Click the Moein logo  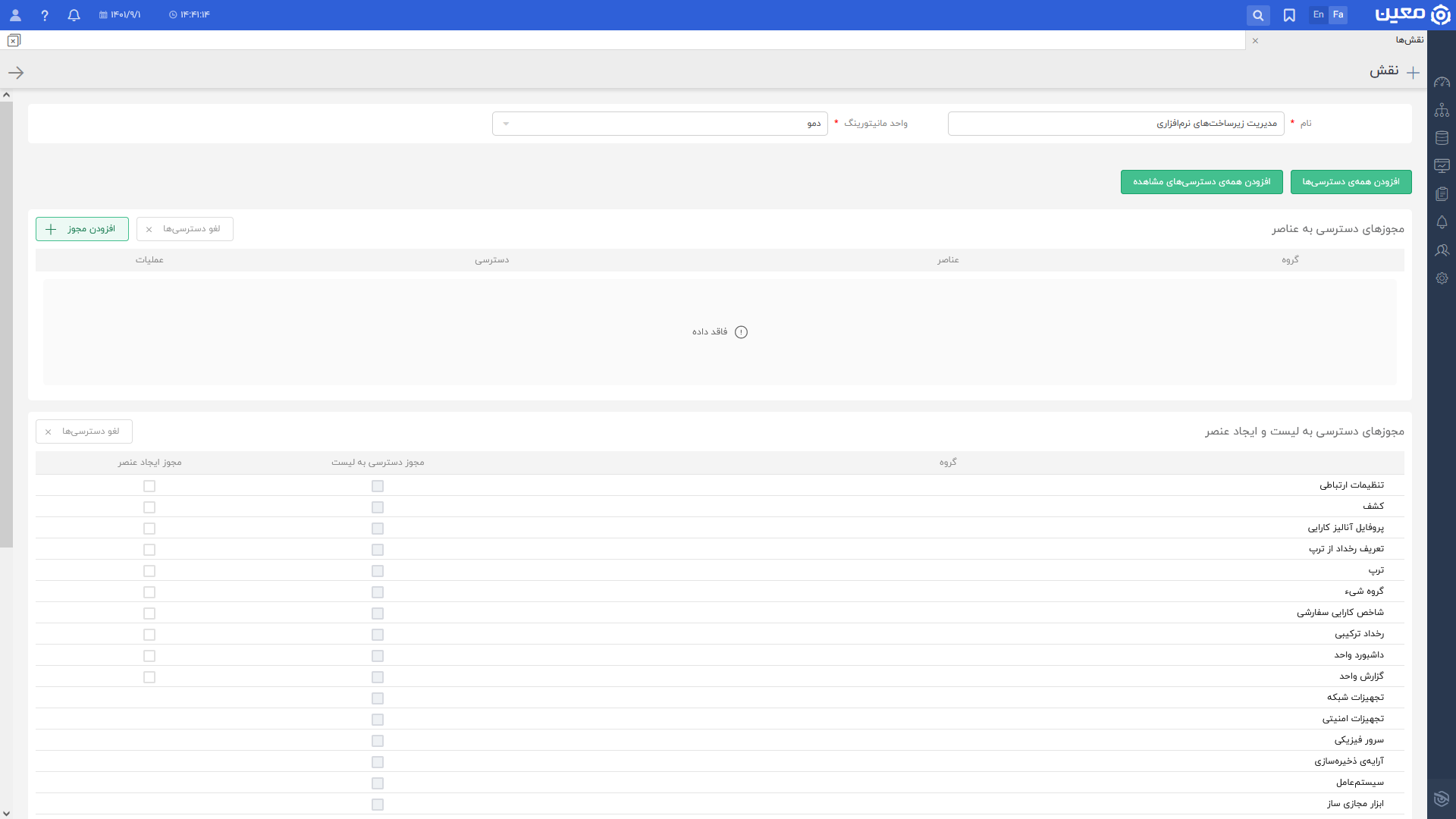click(1413, 15)
